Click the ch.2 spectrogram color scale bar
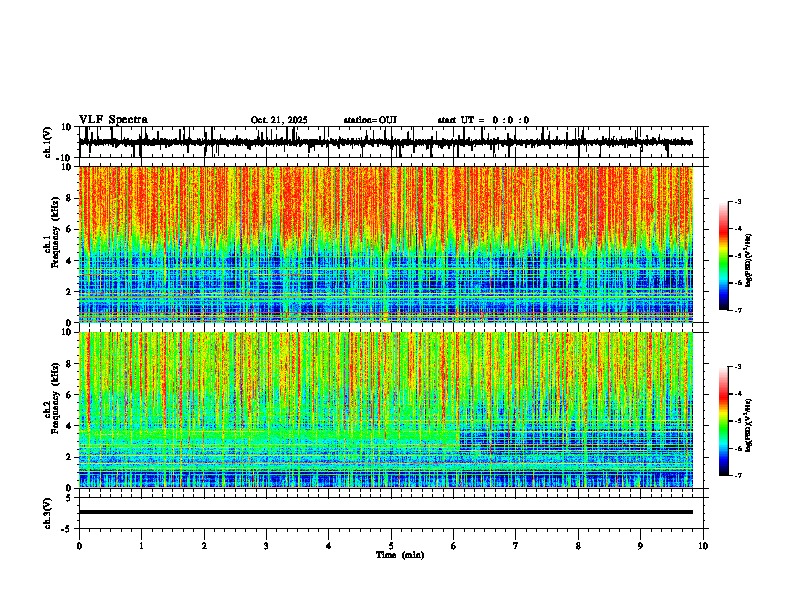 (x=723, y=421)
